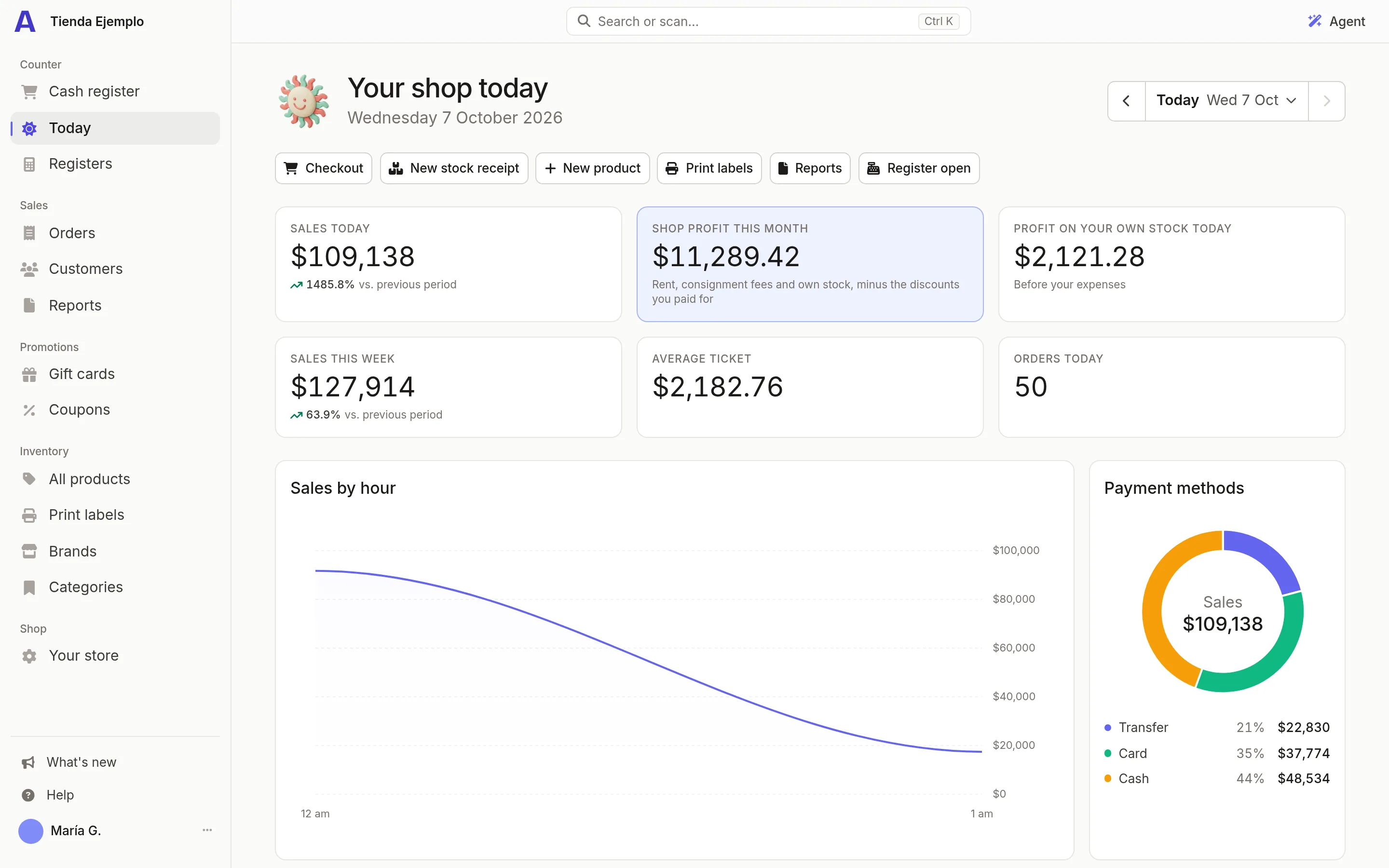Click the Print labels toolbar button
1389x868 pixels.
[709, 168]
